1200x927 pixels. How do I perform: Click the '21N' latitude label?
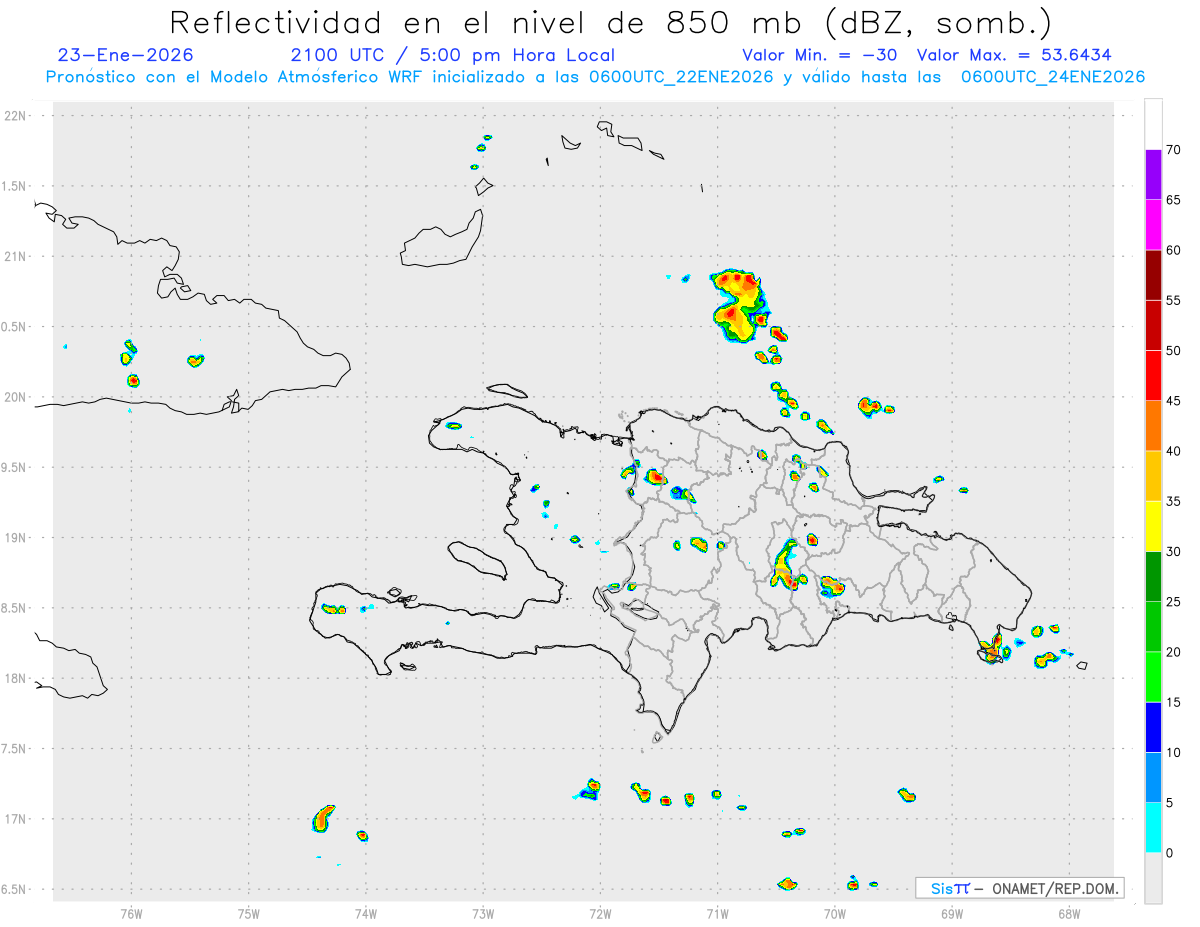point(17,257)
